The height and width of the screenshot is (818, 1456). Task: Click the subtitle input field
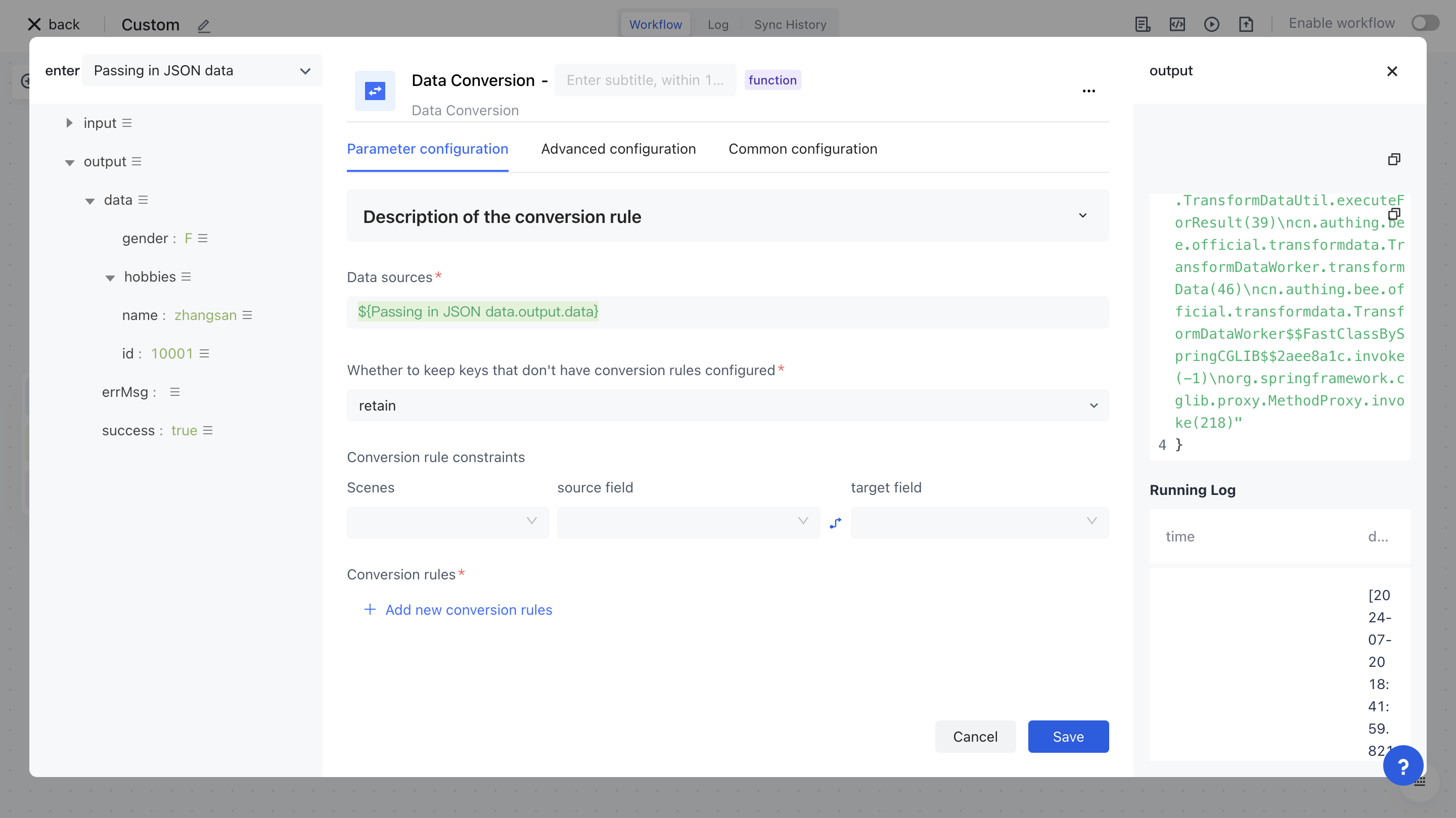coord(645,80)
